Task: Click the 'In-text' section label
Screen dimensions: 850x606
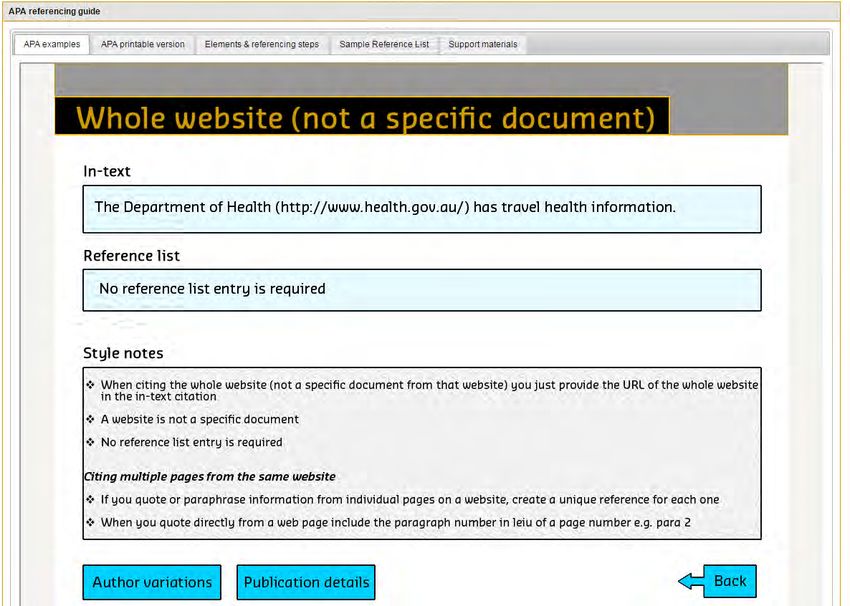Action: pos(107,171)
